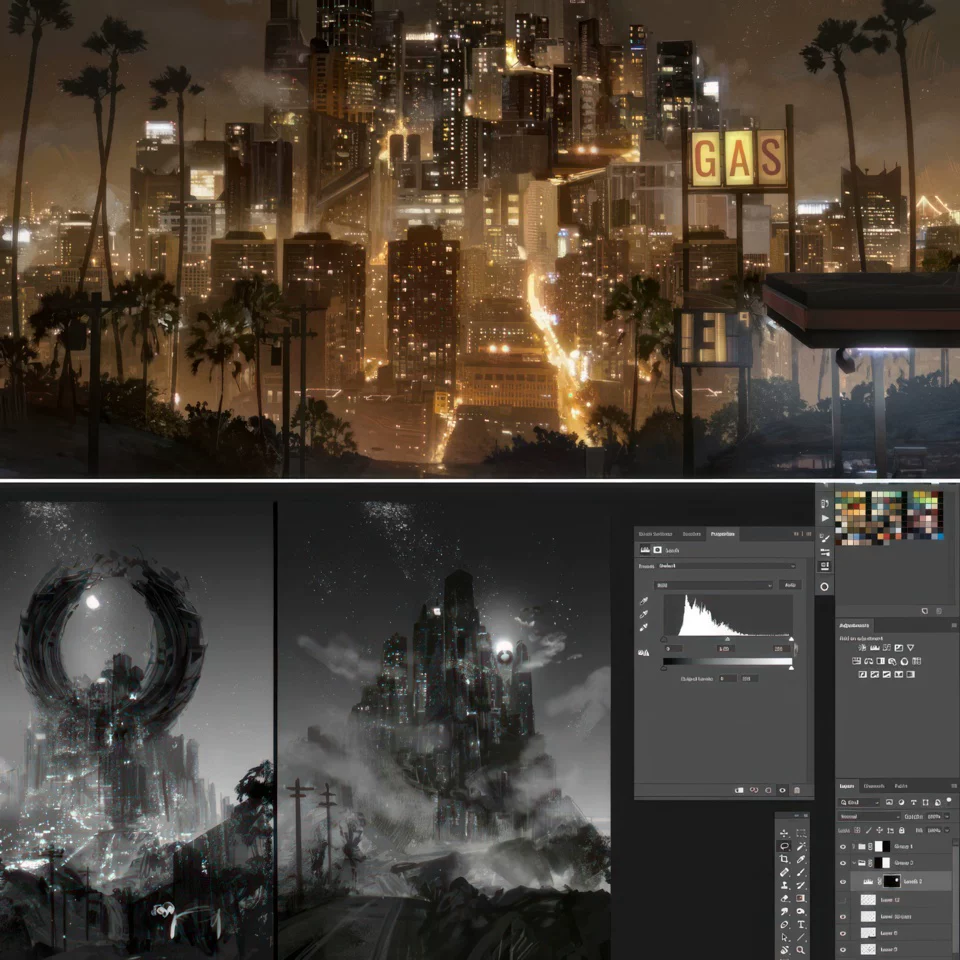The width and height of the screenshot is (960, 960).
Task: Select the Properties tab
Action: 722,534
